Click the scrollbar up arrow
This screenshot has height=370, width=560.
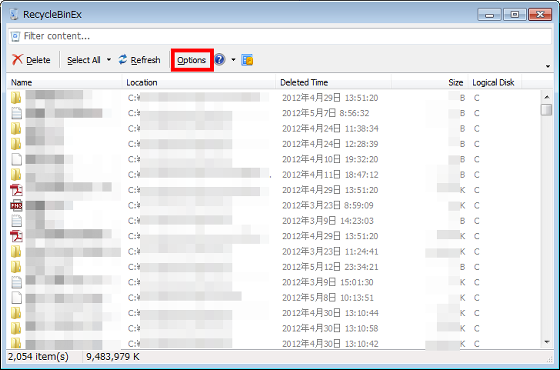547,96
